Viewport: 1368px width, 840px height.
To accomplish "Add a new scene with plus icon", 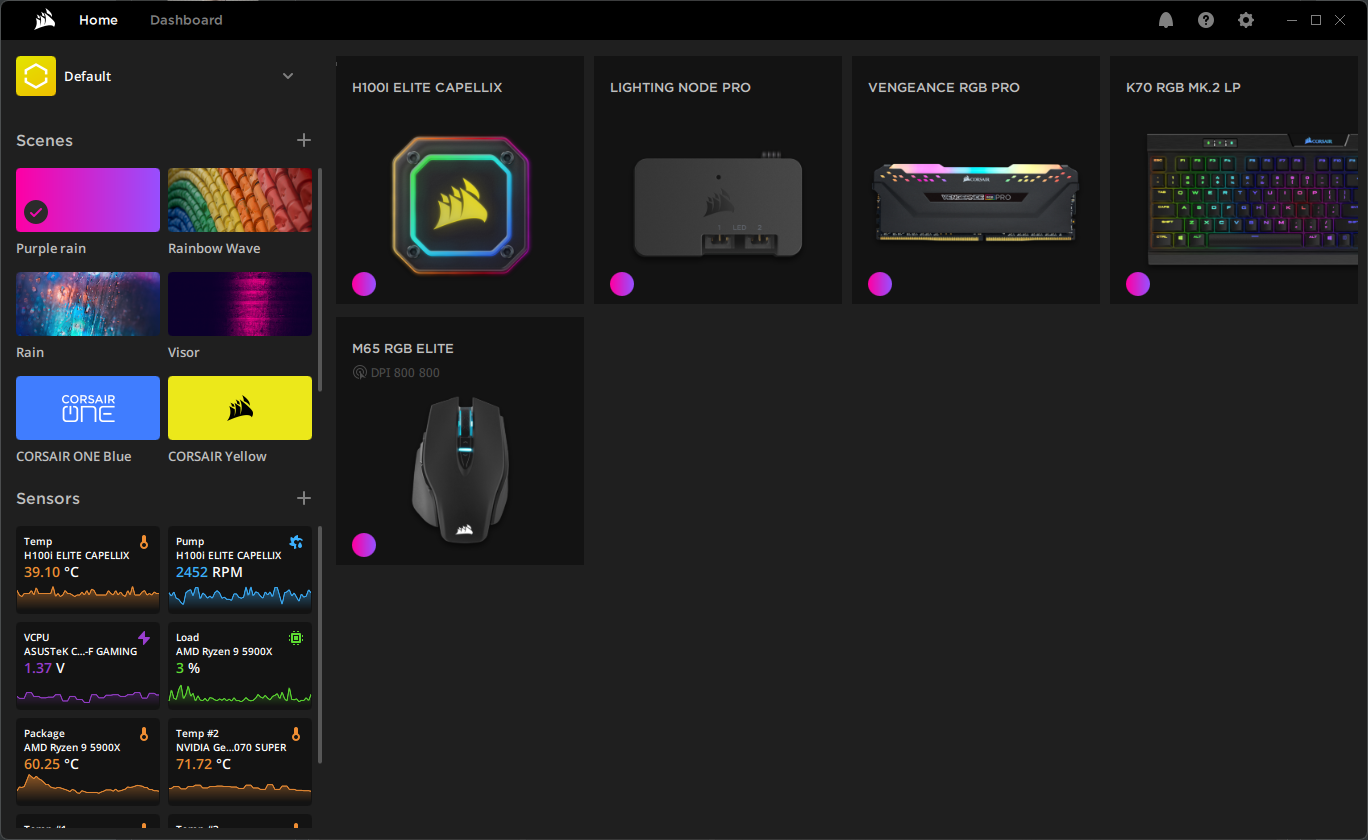I will (x=304, y=140).
